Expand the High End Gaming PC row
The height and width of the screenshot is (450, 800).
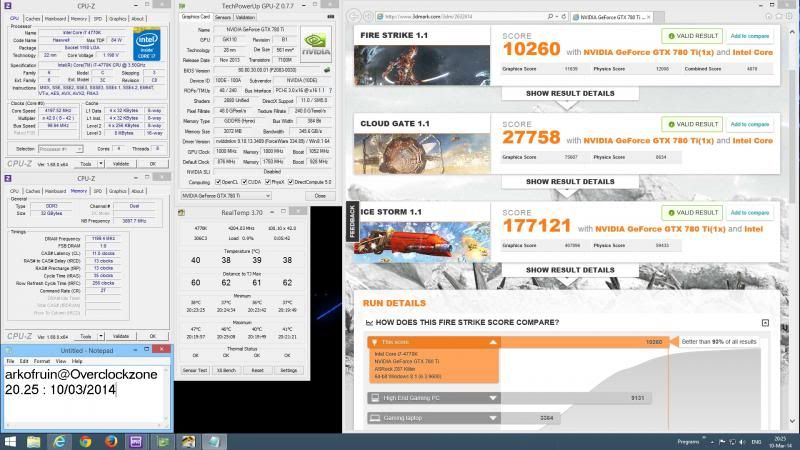click(x=493, y=398)
